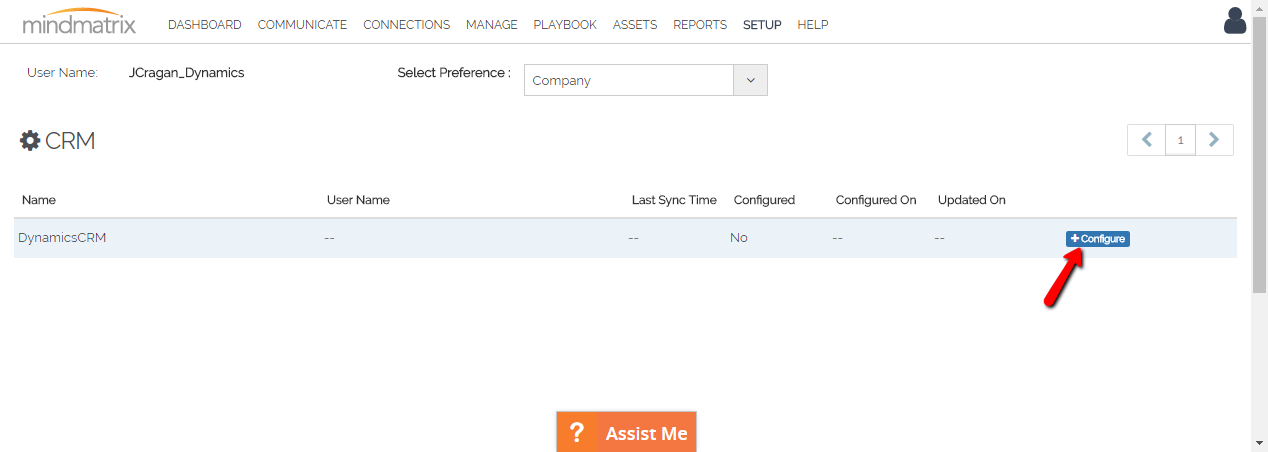Image resolution: width=1268 pixels, height=452 pixels.
Task: Click the JCragan_Dynamics user name text
Action: point(187,73)
